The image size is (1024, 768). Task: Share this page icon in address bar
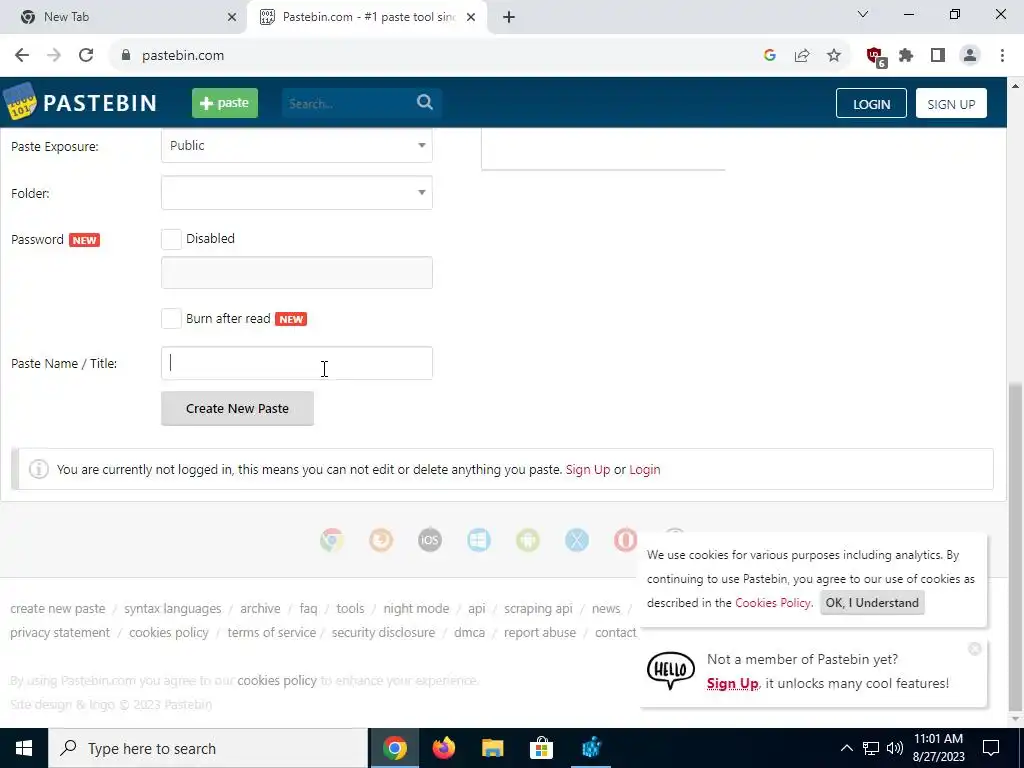tap(802, 56)
